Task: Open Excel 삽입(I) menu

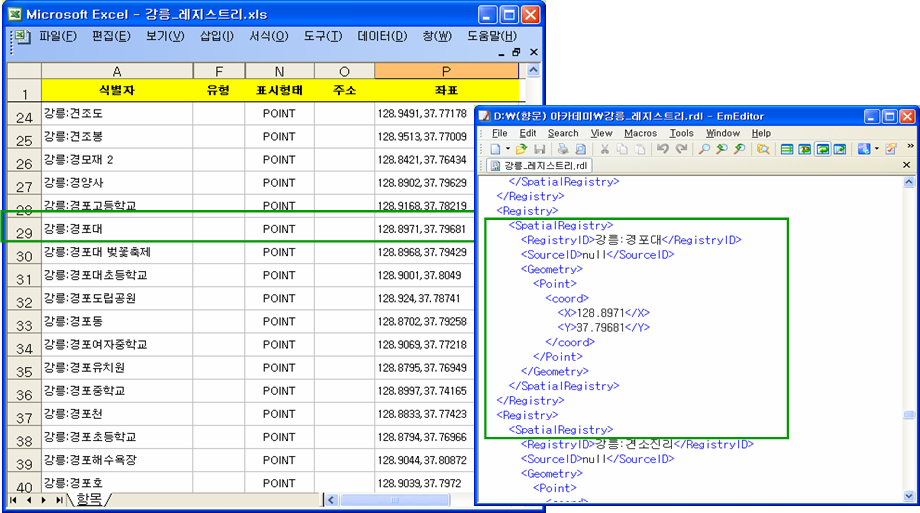Action: [x=217, y=36]
